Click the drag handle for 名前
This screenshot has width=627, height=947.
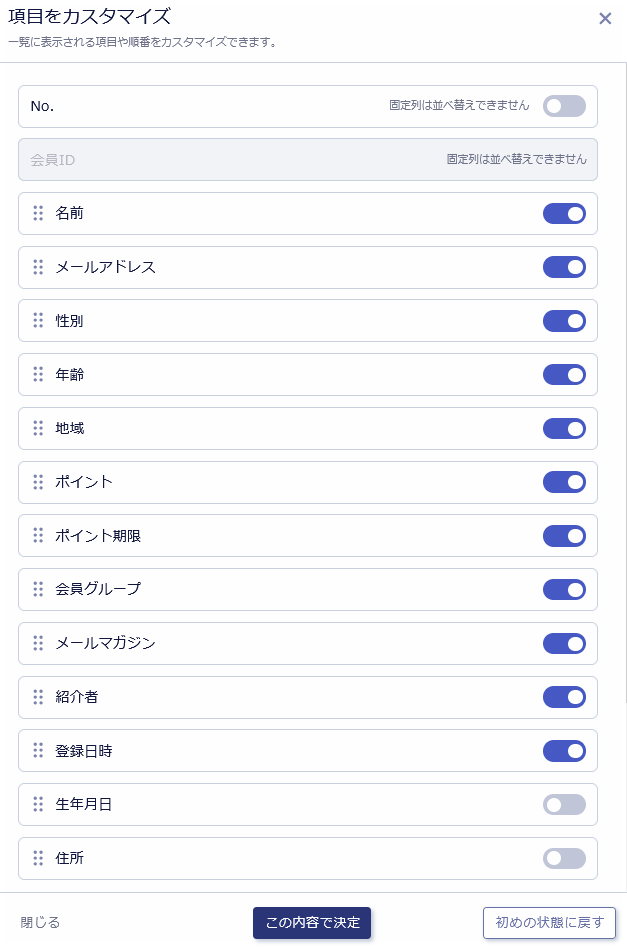(x=38, y=213)
